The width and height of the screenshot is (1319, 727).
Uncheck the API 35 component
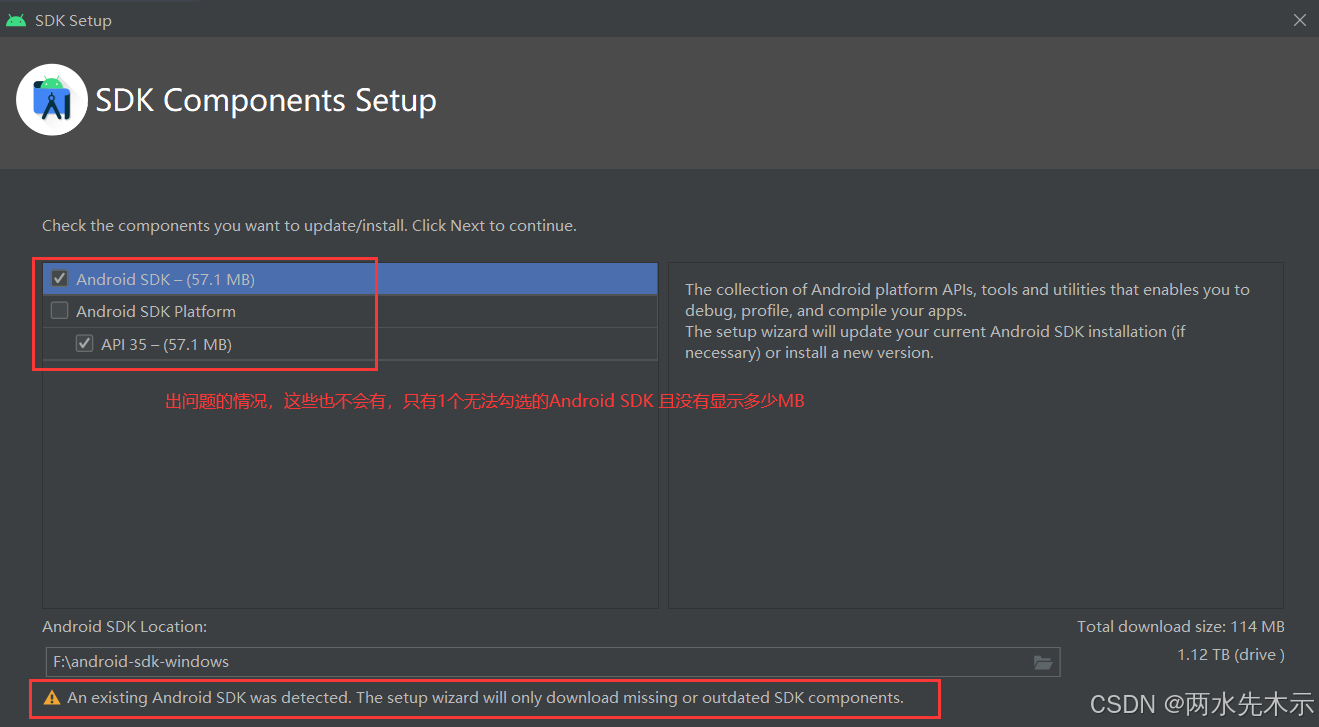[x=84, y=343]
